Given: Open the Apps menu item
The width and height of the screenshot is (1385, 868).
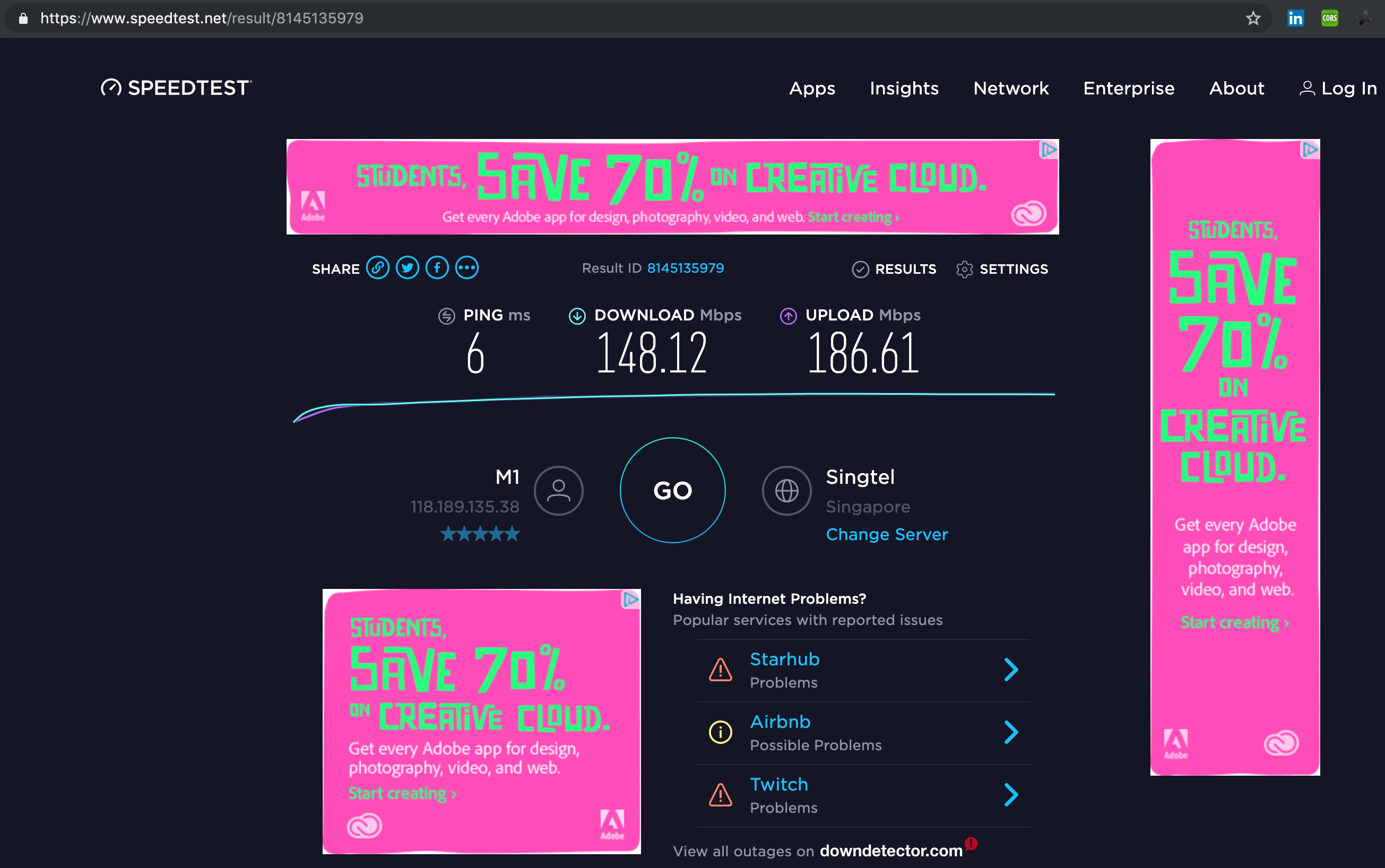Looking at the screenshot, I should (x=812, y=89).
